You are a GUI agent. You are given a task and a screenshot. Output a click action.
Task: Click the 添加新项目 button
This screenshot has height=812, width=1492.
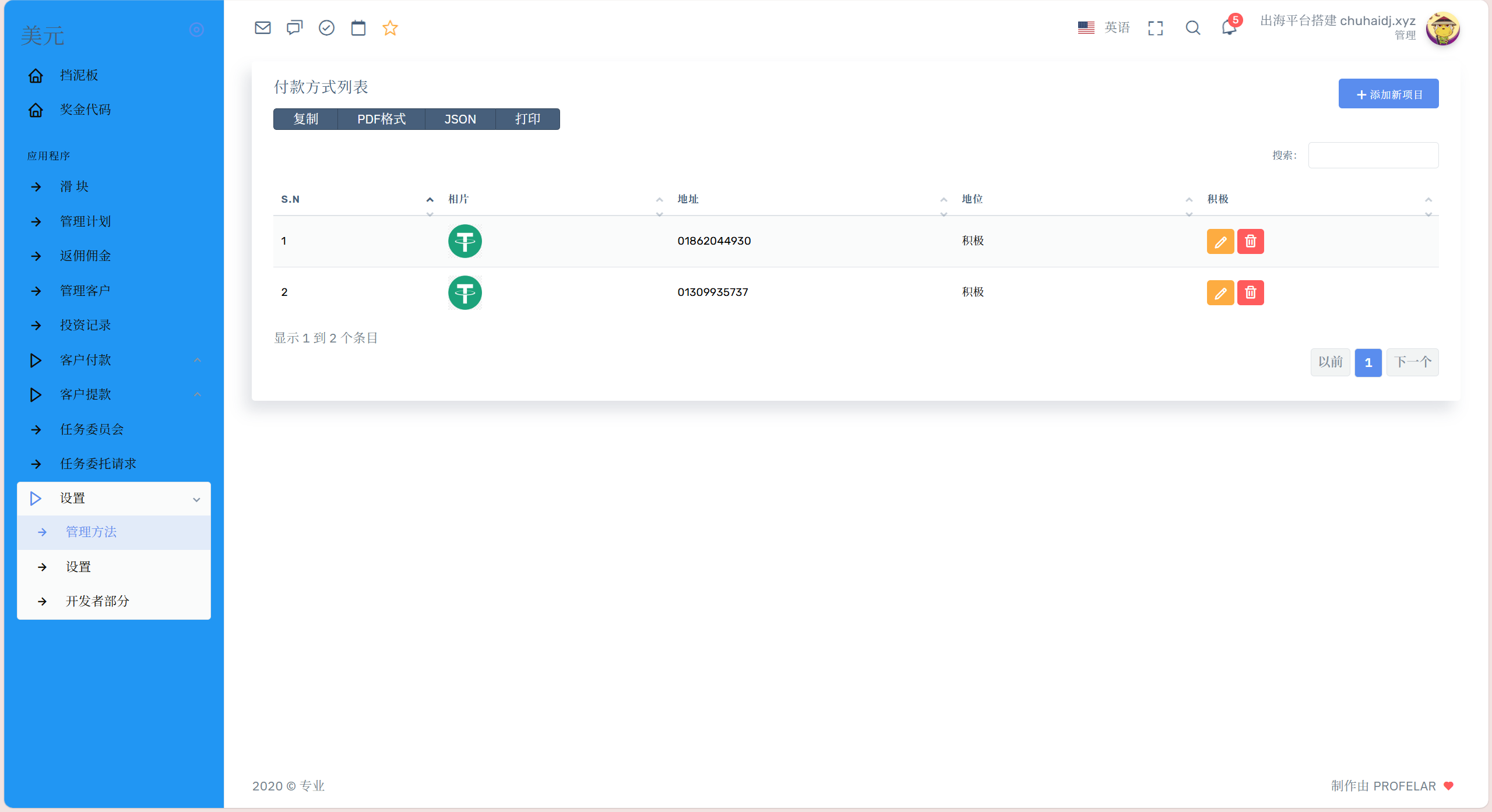[x=1388, y=94]
